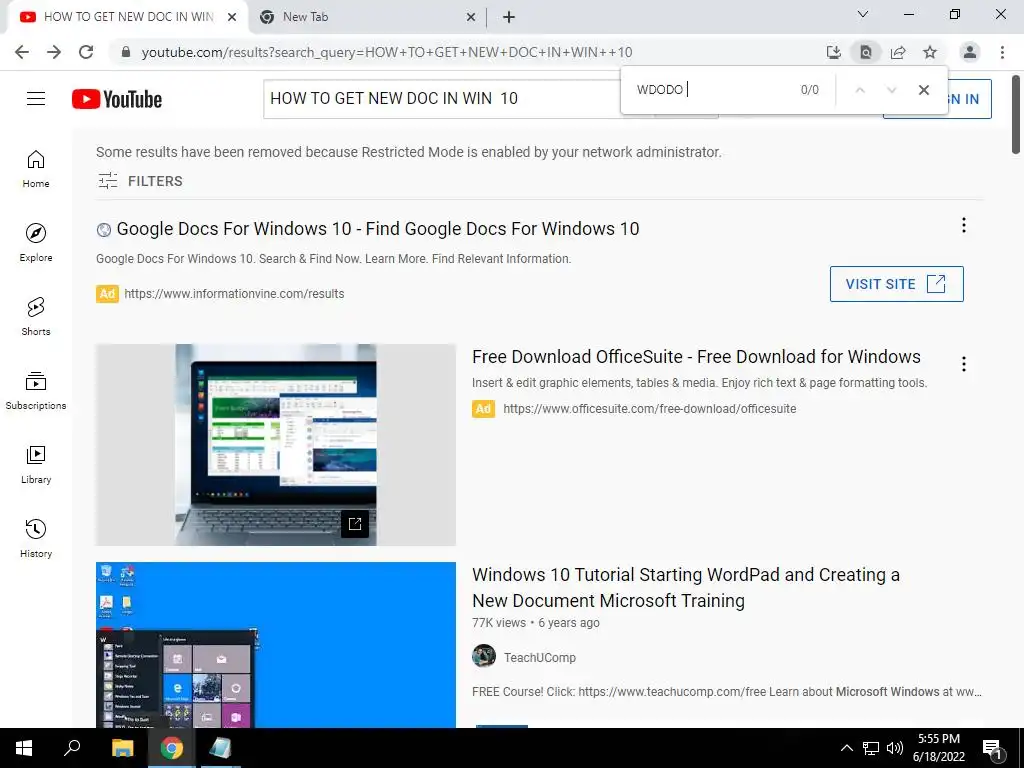This screenshot has height=768, width=1024.
Task: Open the WordPad tutorial video thumbnail
Action: (x=276, y=645)
